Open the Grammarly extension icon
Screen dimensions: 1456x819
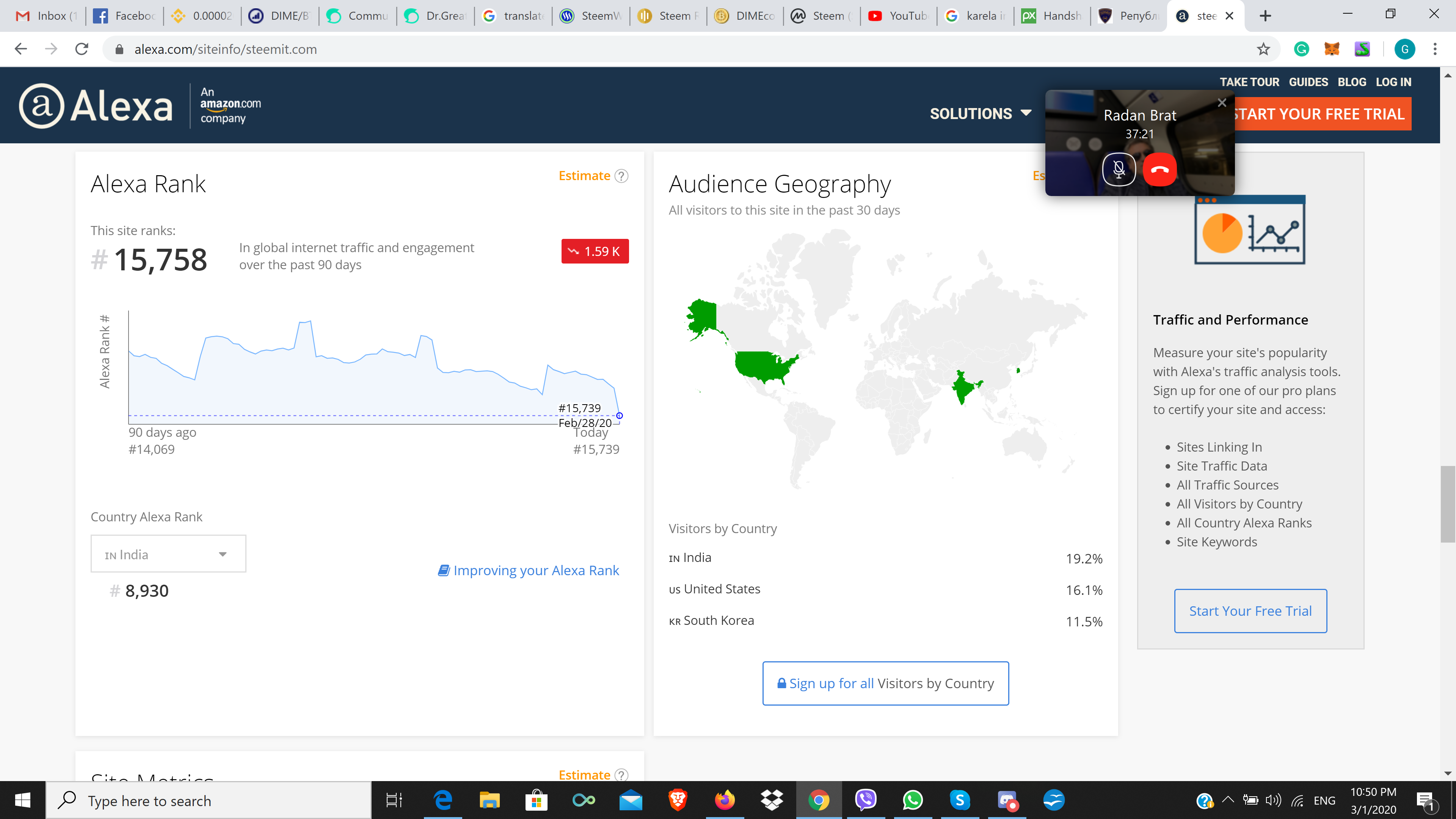[x=1302, y=49]
